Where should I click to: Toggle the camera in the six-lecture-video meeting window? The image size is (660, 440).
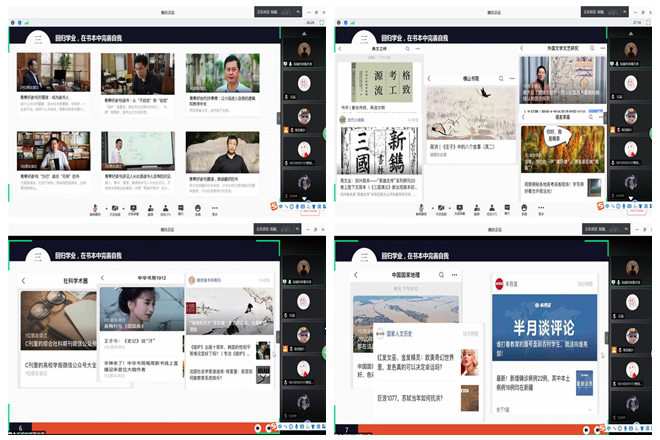115,208
